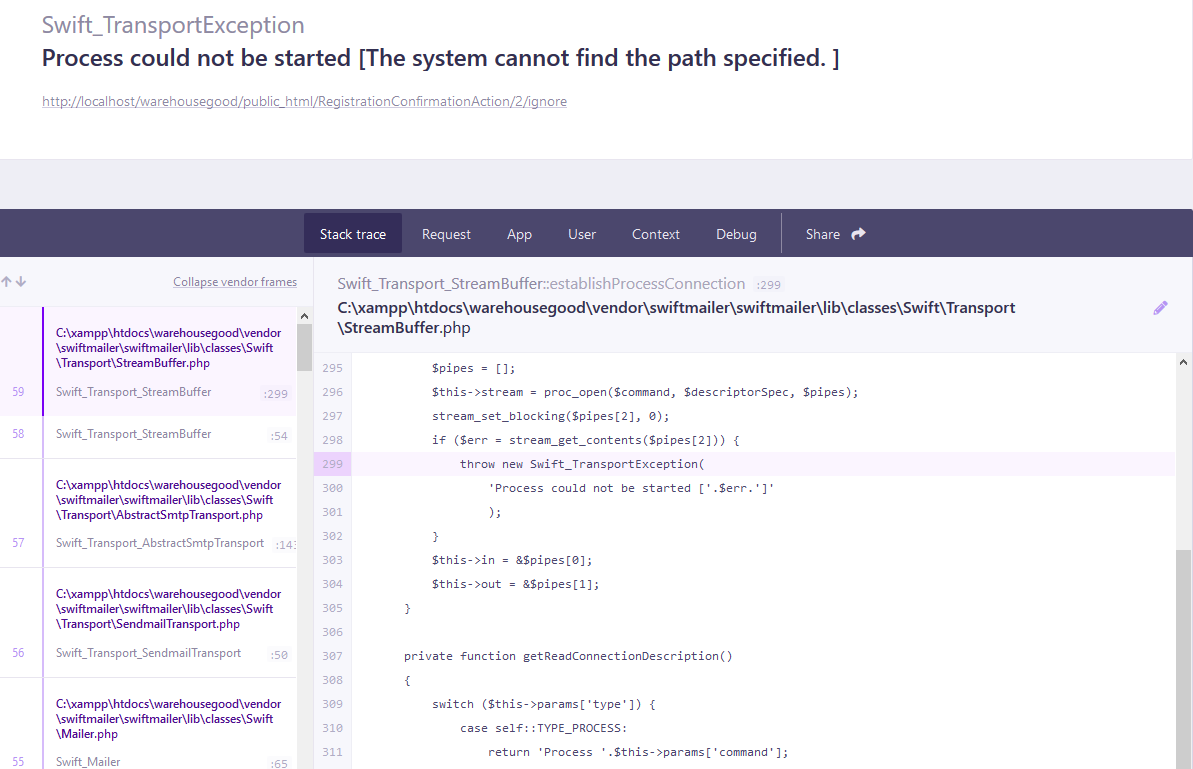Open the Stack trace tab

point(353,234)
